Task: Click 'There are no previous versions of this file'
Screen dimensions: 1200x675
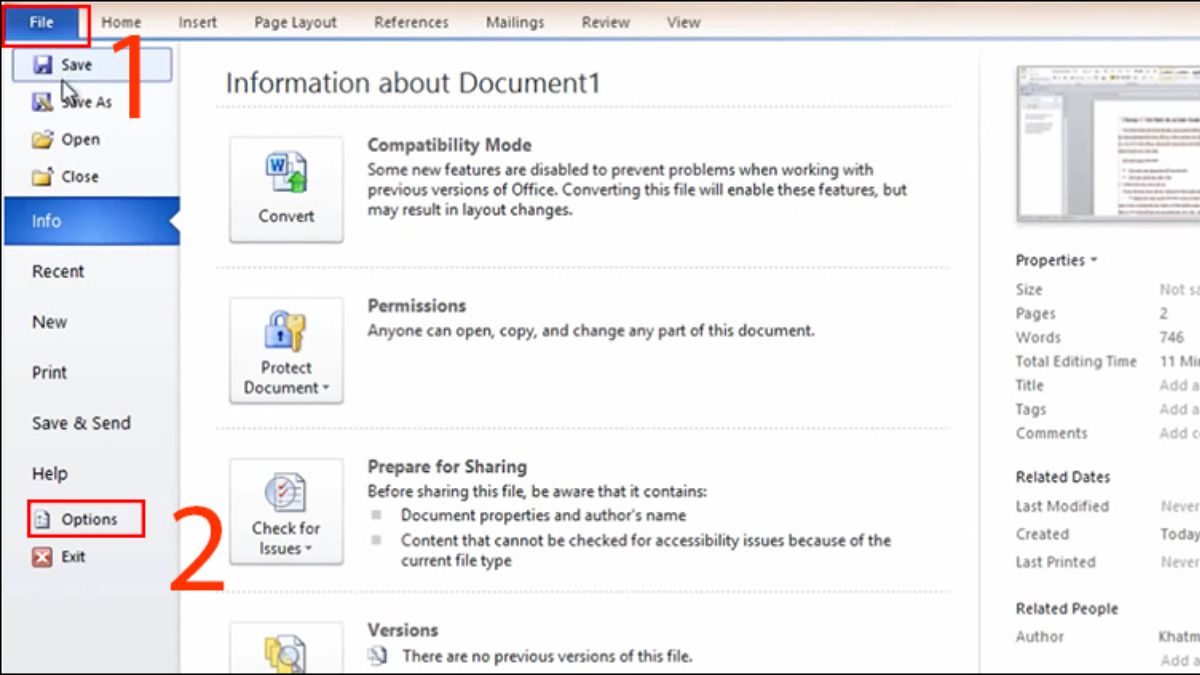Action: click(547, 657)
